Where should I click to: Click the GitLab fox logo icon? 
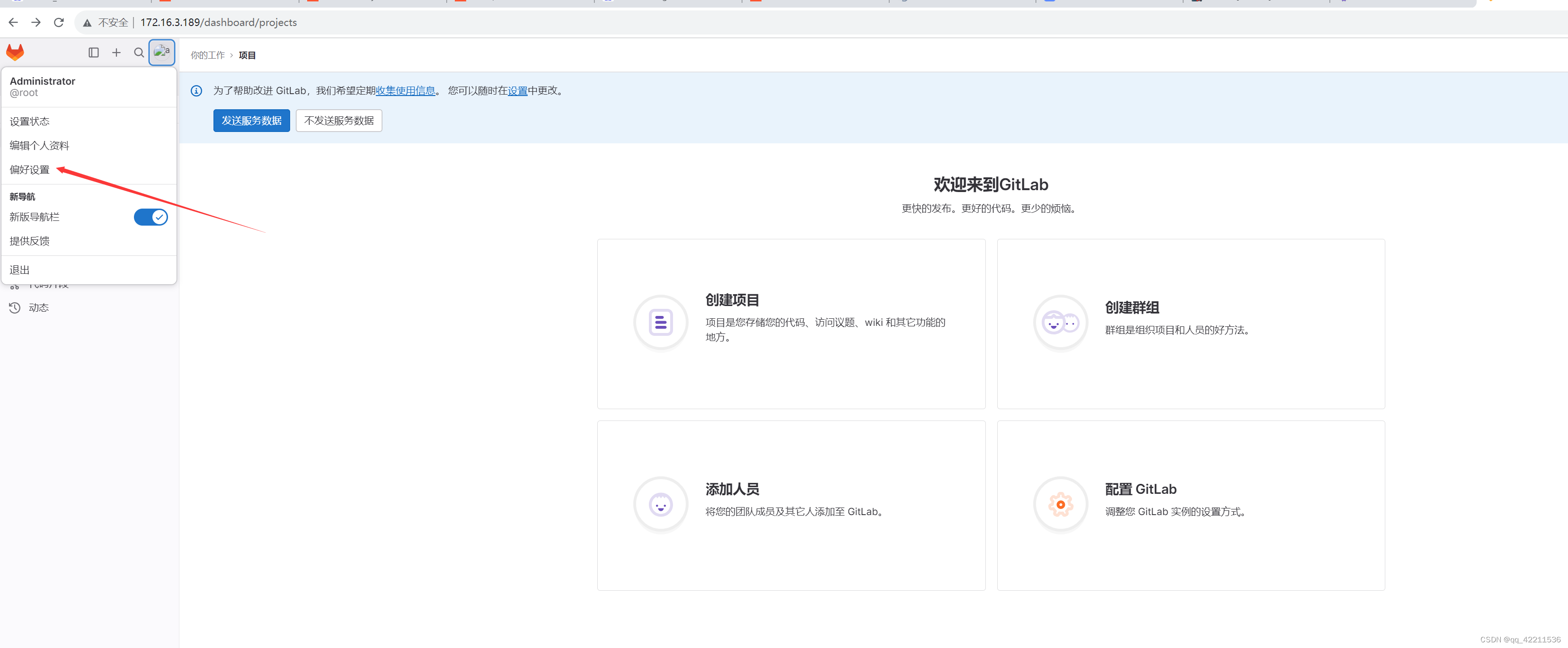coord(14,53)
